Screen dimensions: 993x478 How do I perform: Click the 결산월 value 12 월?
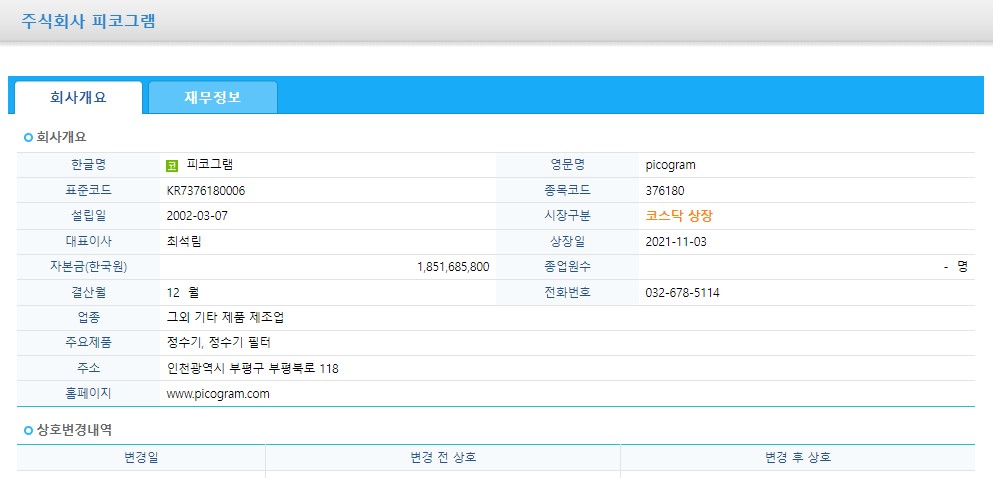pos(183,292)
